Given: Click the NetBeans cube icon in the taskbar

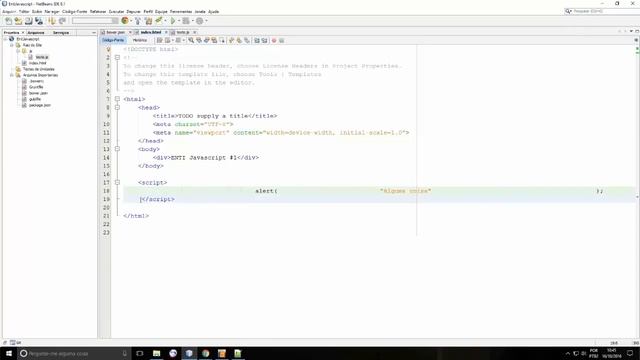Looking at the screenshot, I should tap(189, 353).
